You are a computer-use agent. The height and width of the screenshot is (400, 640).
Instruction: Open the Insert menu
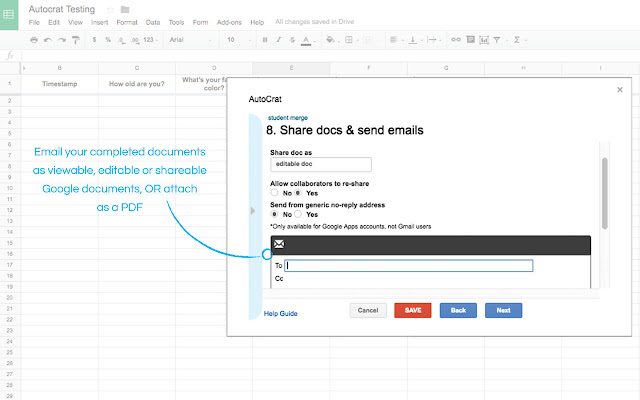pos(100,22)
